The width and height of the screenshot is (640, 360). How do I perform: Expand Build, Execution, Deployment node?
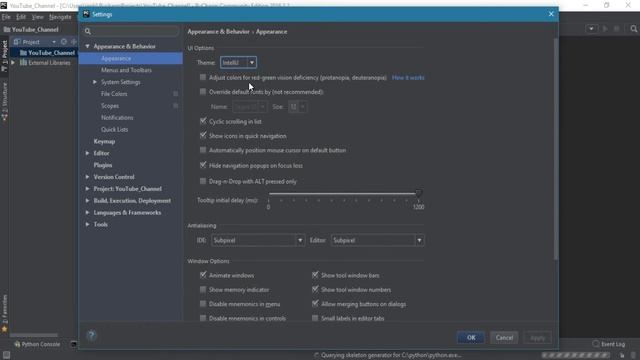click(x=87, y=200)
